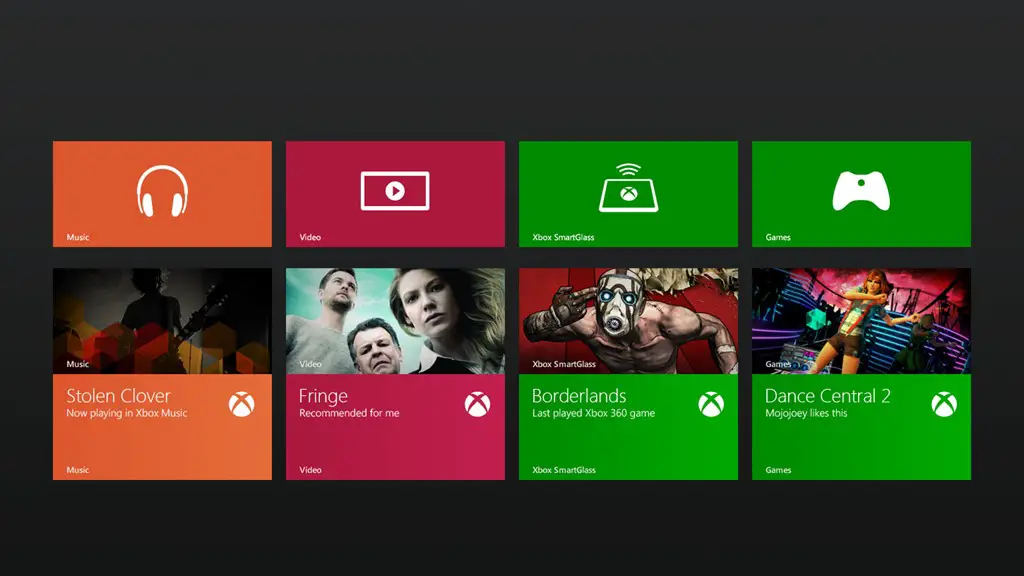
Task: Click "Now playing in Xbox Music" text
Action: click(x=127, y=413)
